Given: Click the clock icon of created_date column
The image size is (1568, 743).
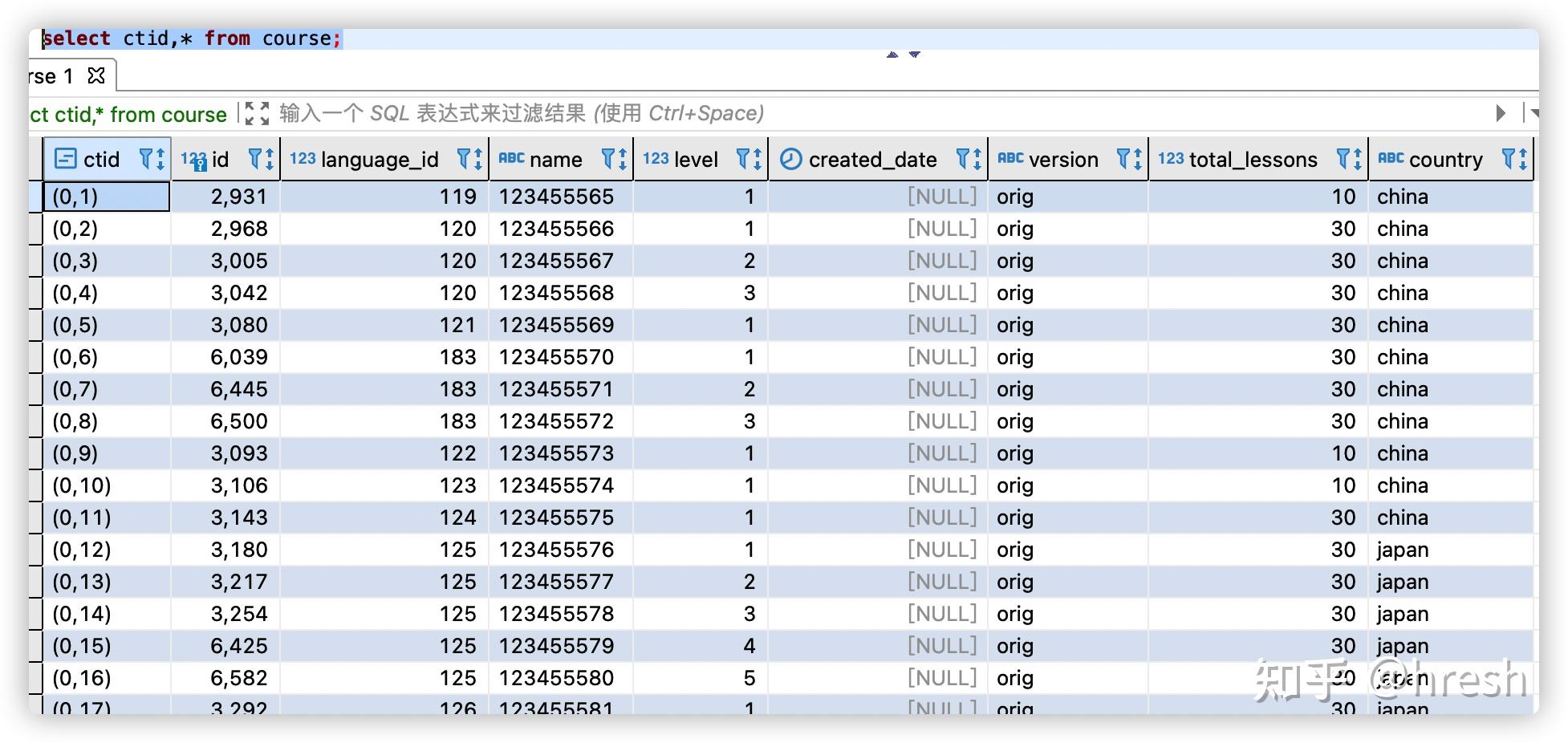Looking at the screenshot, I should pyautogui.click(x=790, y=159).
